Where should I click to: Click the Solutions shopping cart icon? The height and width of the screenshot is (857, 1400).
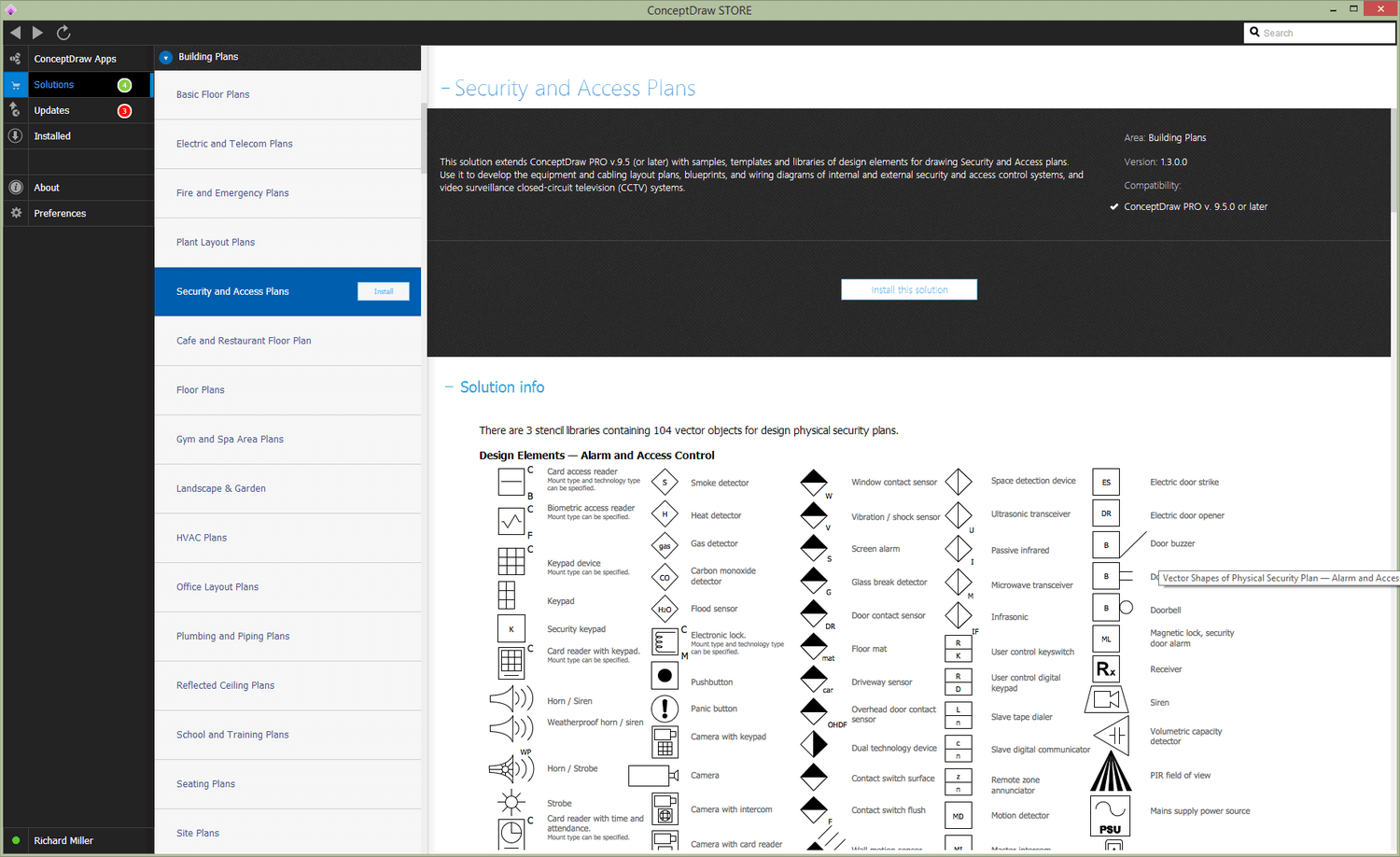tap(15, 85)
